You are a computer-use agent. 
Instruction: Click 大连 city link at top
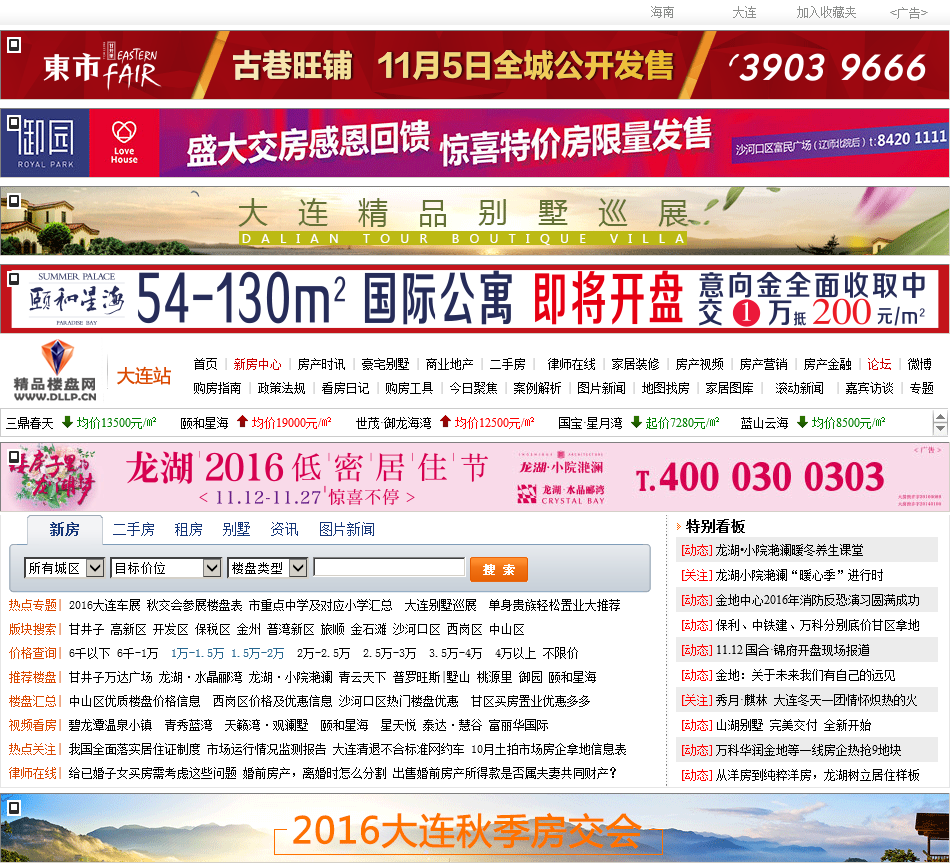pos(744,12)
